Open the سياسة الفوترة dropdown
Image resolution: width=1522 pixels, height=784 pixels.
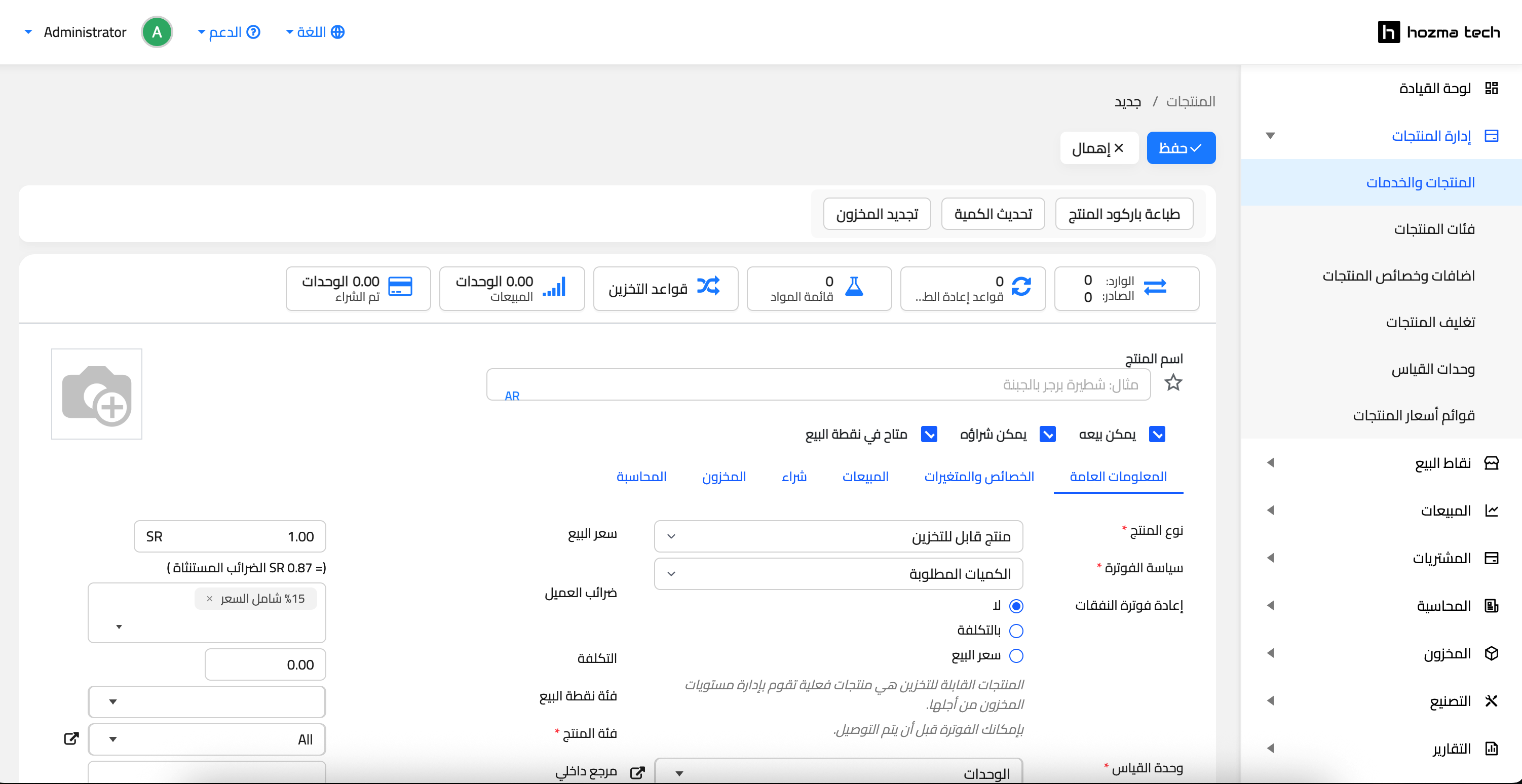pos(838,573)
